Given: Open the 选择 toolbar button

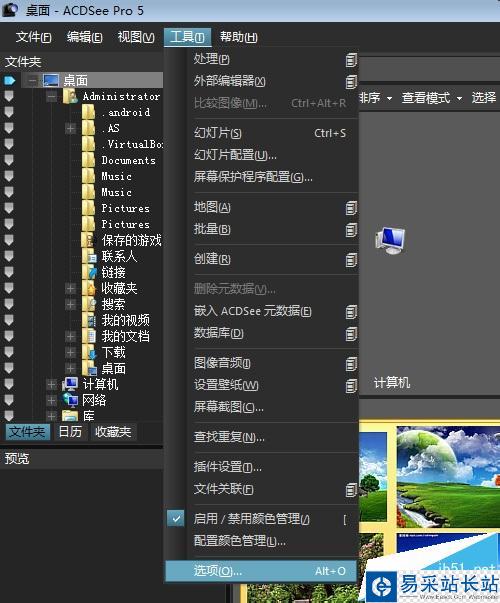Looking at the screenshot, I should 484,98.
